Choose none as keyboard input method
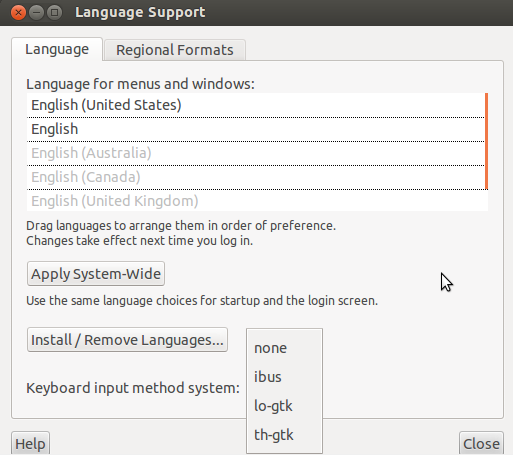513x455 pixels. 284,348
